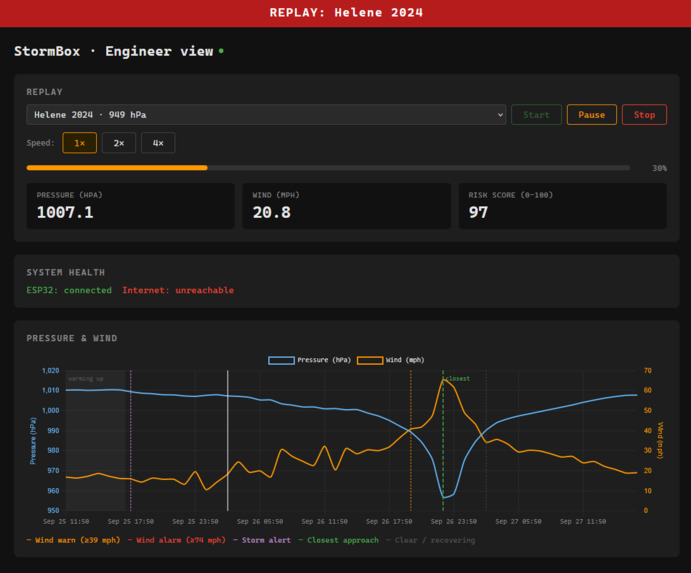Image resolution: width=691 pixels, height=573 pixels.
Task: Click the wind value 20.8
Action: tap(271, 212)
